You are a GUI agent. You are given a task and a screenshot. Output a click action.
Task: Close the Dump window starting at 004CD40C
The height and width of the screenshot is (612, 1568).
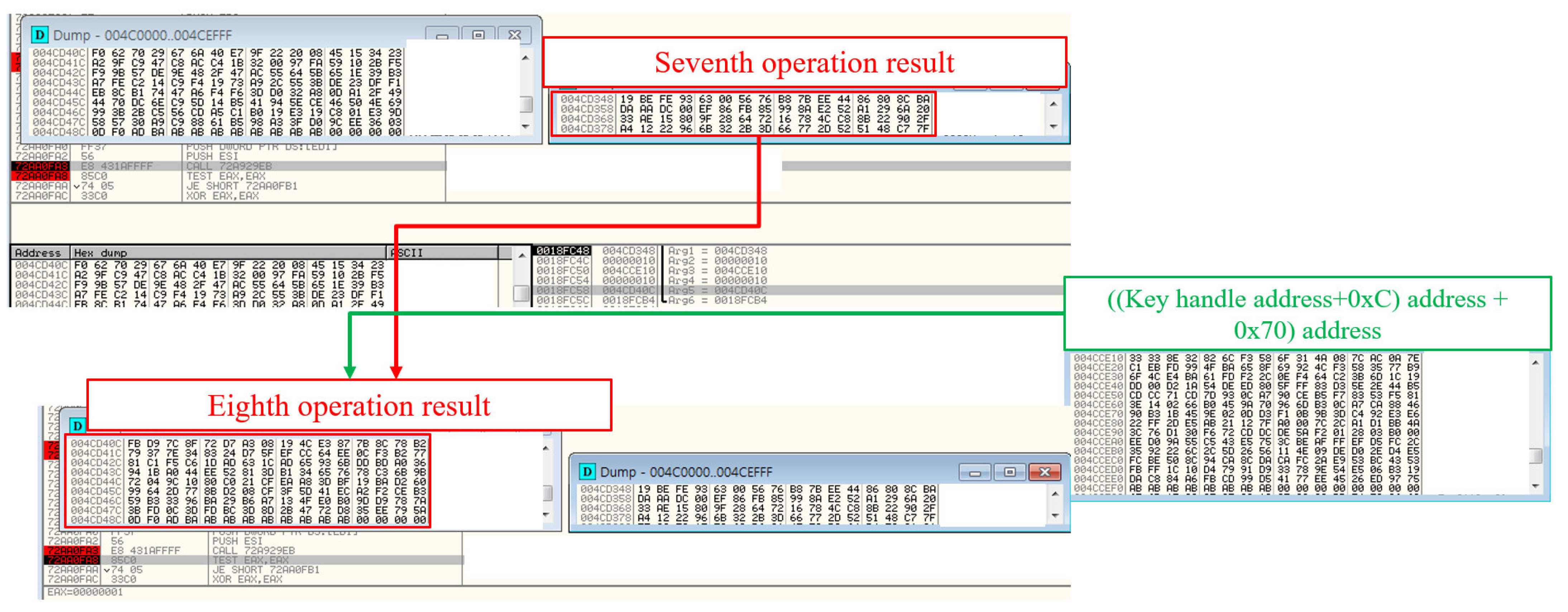point(514,35)
